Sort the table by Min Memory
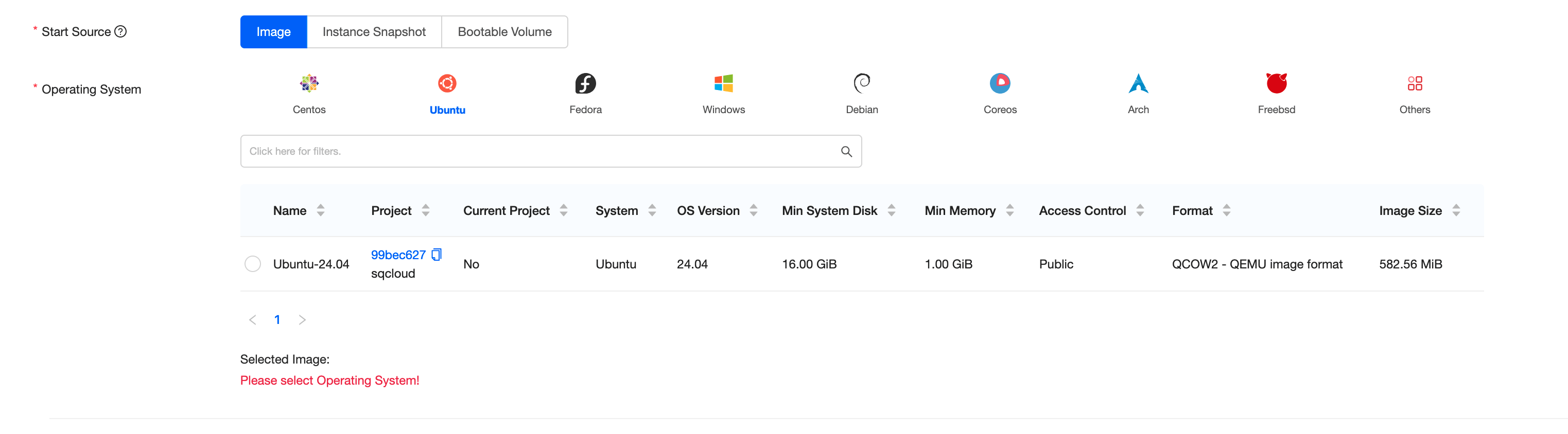 coord(1010,210)
